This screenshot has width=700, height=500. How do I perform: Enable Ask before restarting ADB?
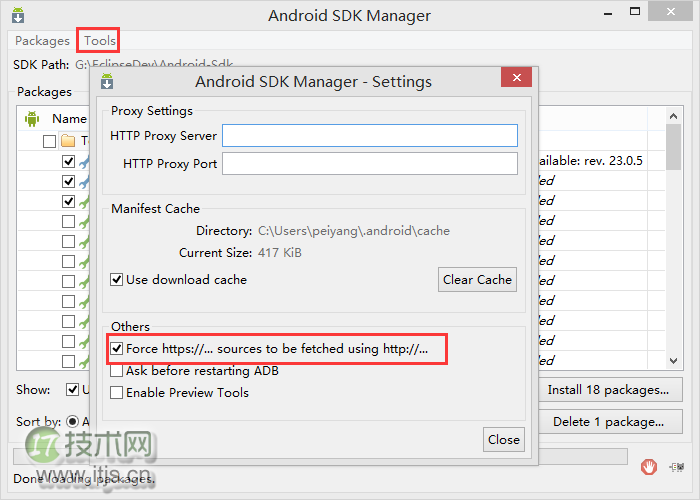tap(117, 371)
